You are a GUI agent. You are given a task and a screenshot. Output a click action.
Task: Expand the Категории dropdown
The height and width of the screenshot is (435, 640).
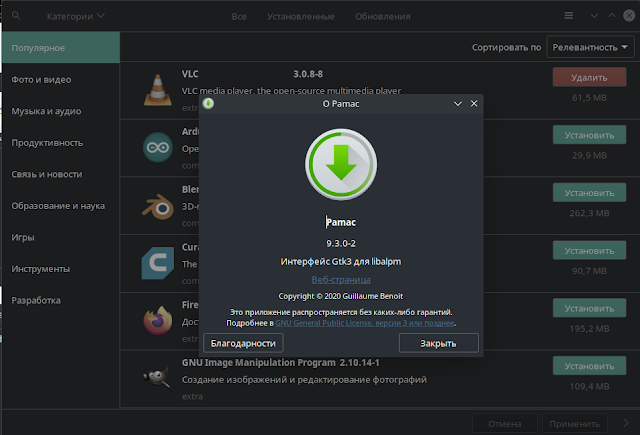(76, 16)
